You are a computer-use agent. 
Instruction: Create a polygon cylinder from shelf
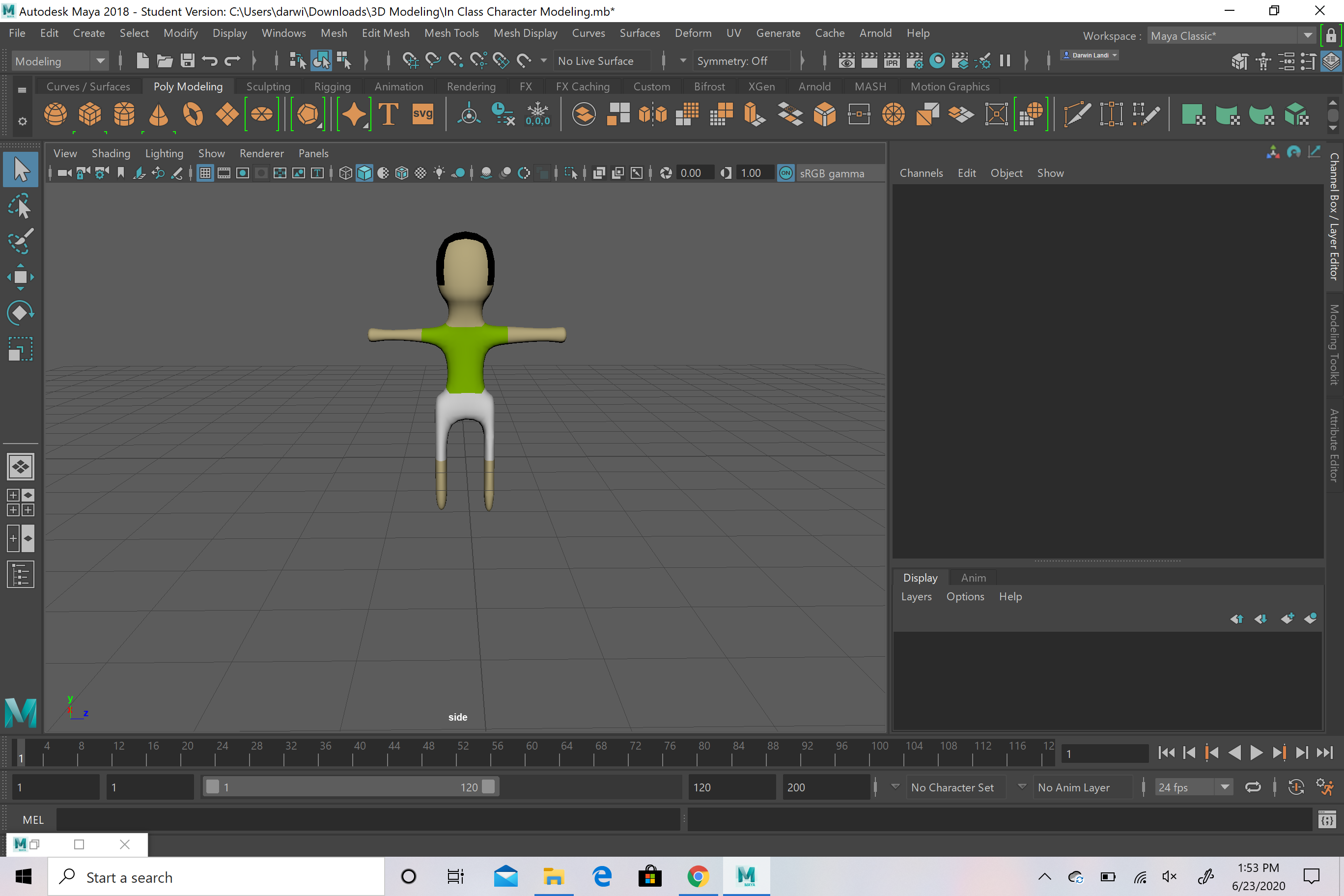click(x=124, y=114)
